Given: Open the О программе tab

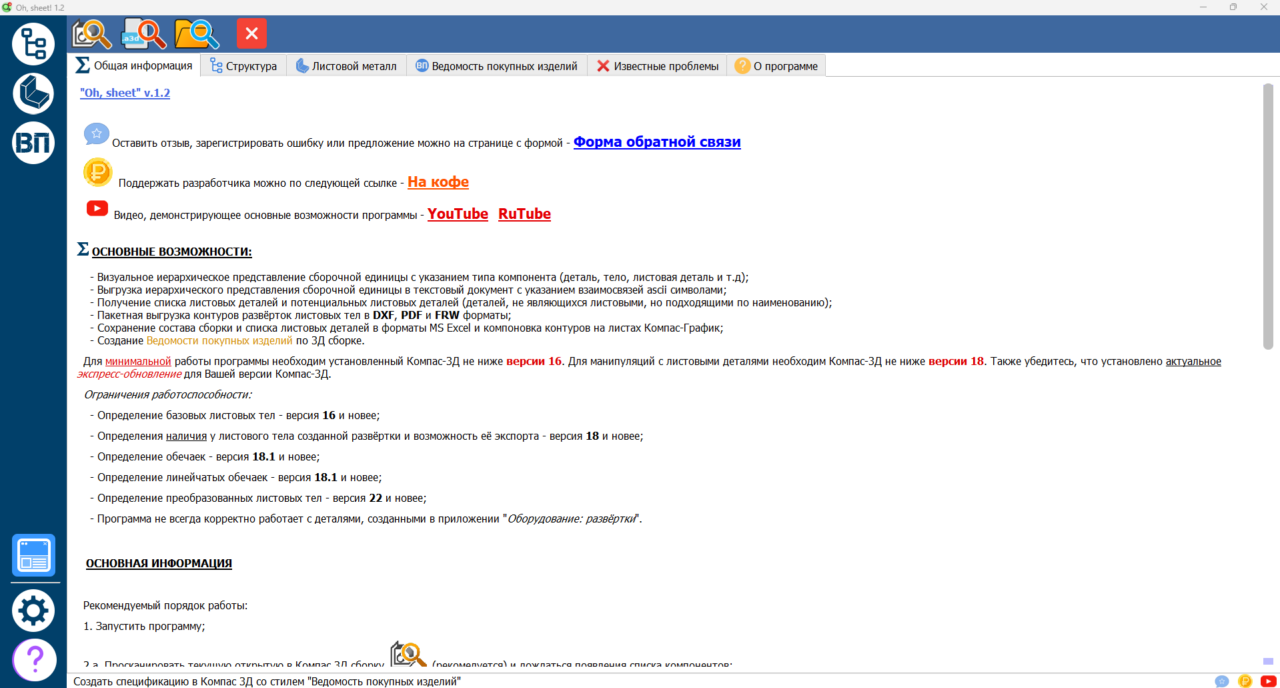Looking at the screenshot, I should pyautogui.click(x=776, y=66).
